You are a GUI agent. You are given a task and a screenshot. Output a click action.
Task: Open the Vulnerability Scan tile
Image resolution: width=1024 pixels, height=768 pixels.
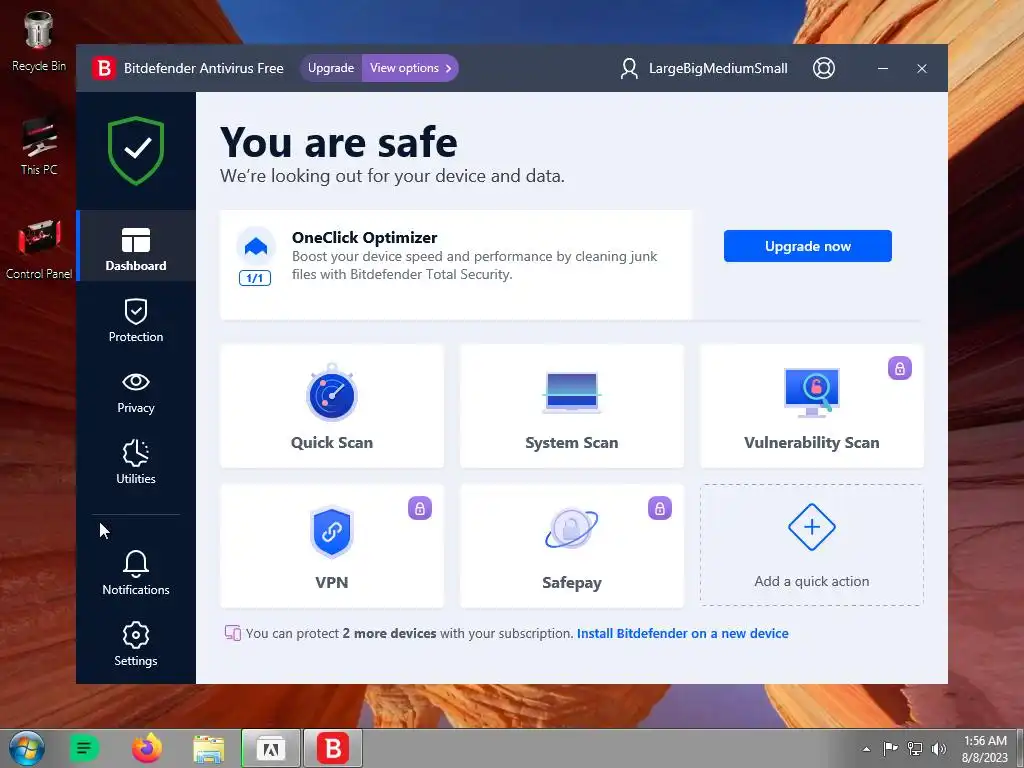812,406
